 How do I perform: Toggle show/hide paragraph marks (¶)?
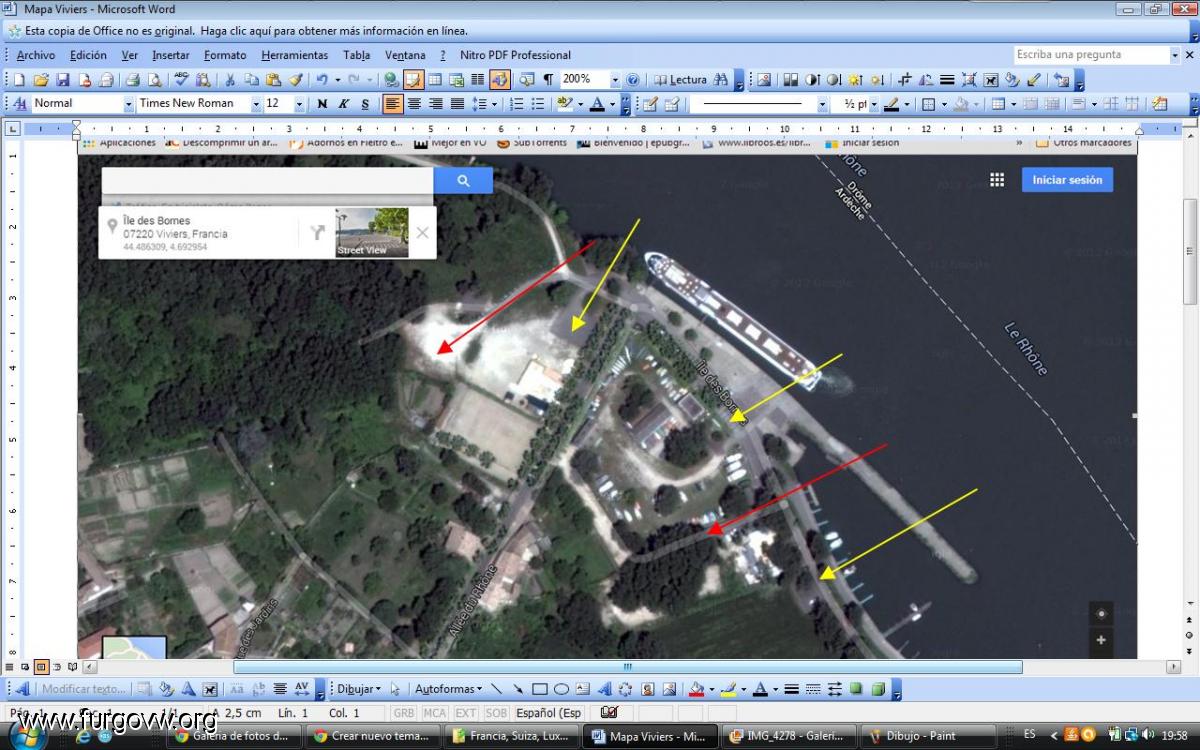548,80
